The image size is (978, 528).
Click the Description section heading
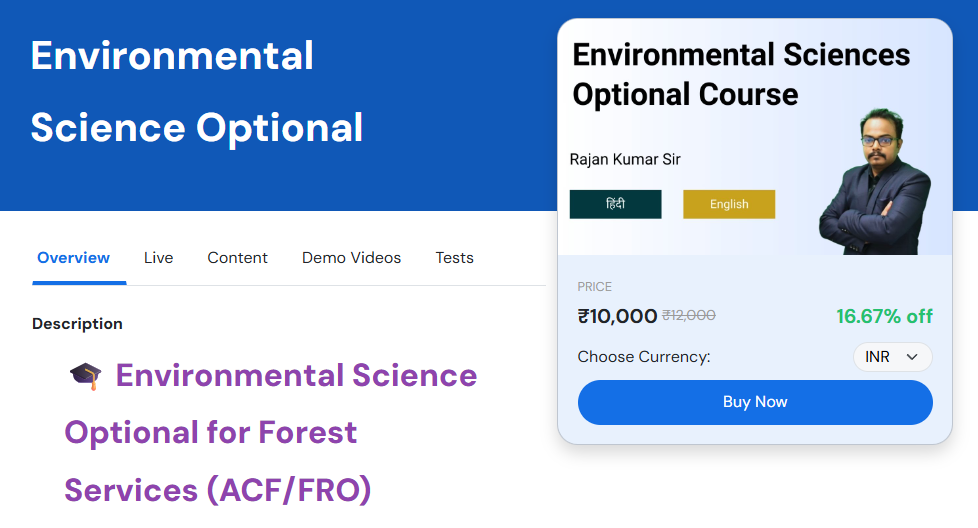tap(77, 324)
